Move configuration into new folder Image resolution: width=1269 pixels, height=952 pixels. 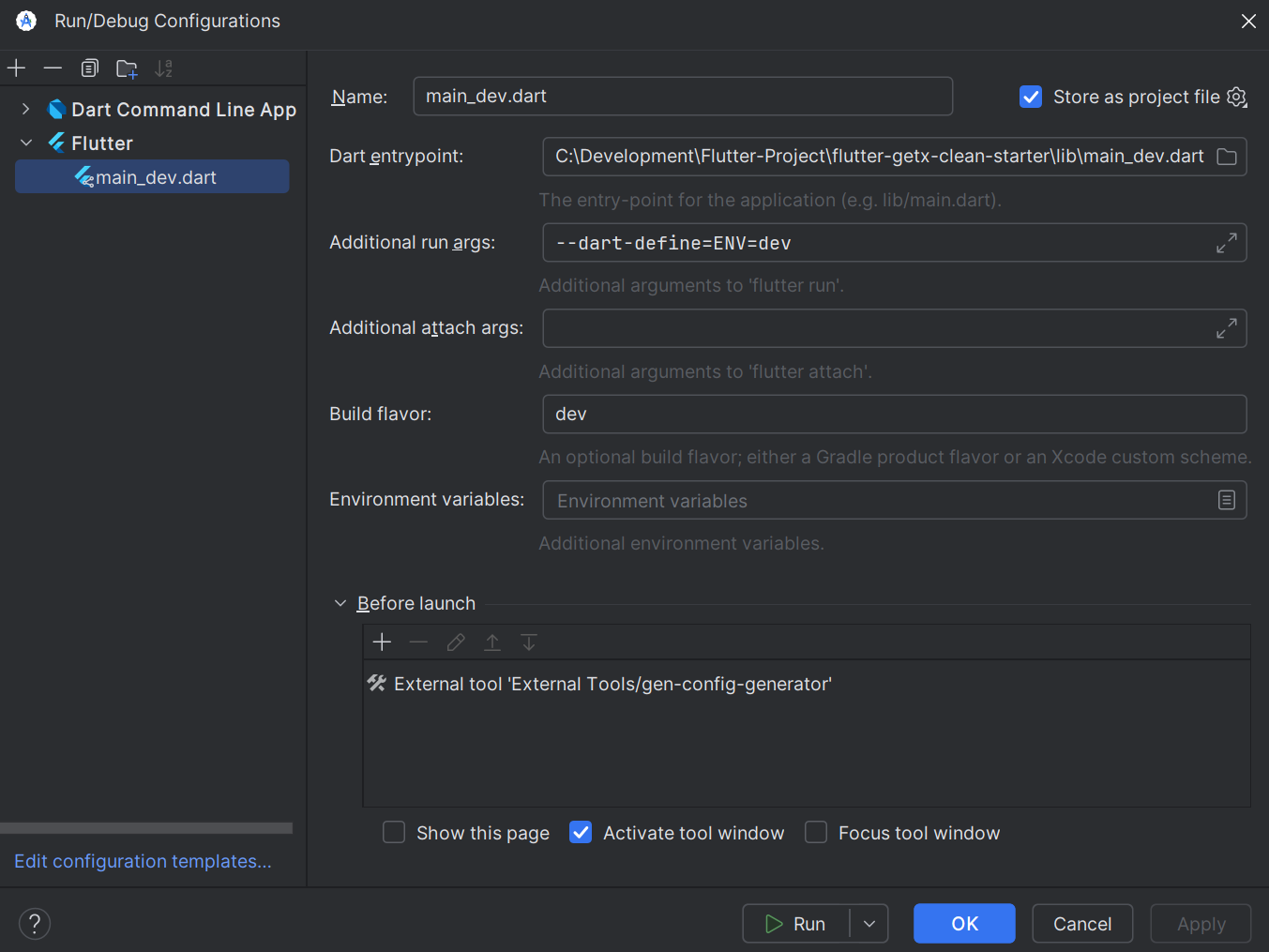click(x=127, y=68)
